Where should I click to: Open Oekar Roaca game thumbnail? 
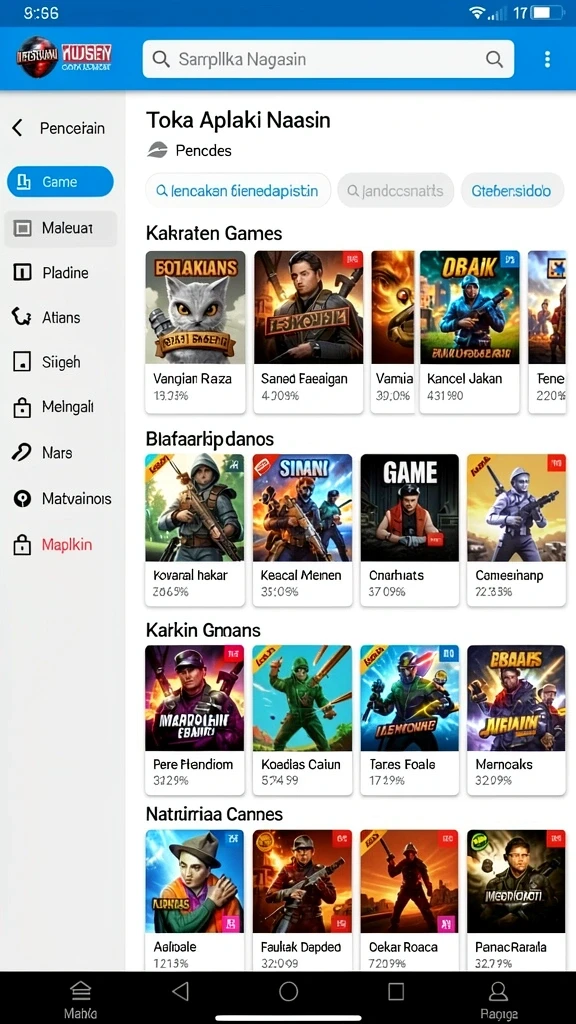pos(409,881)
